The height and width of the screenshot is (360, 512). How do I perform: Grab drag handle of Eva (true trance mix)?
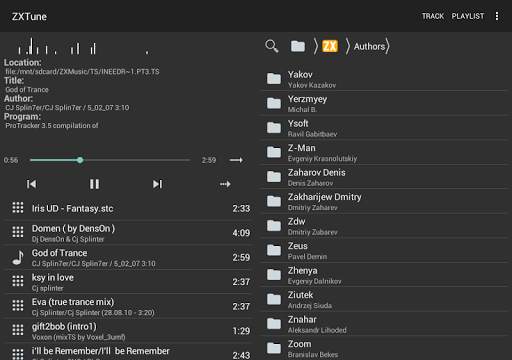point(18,305)
